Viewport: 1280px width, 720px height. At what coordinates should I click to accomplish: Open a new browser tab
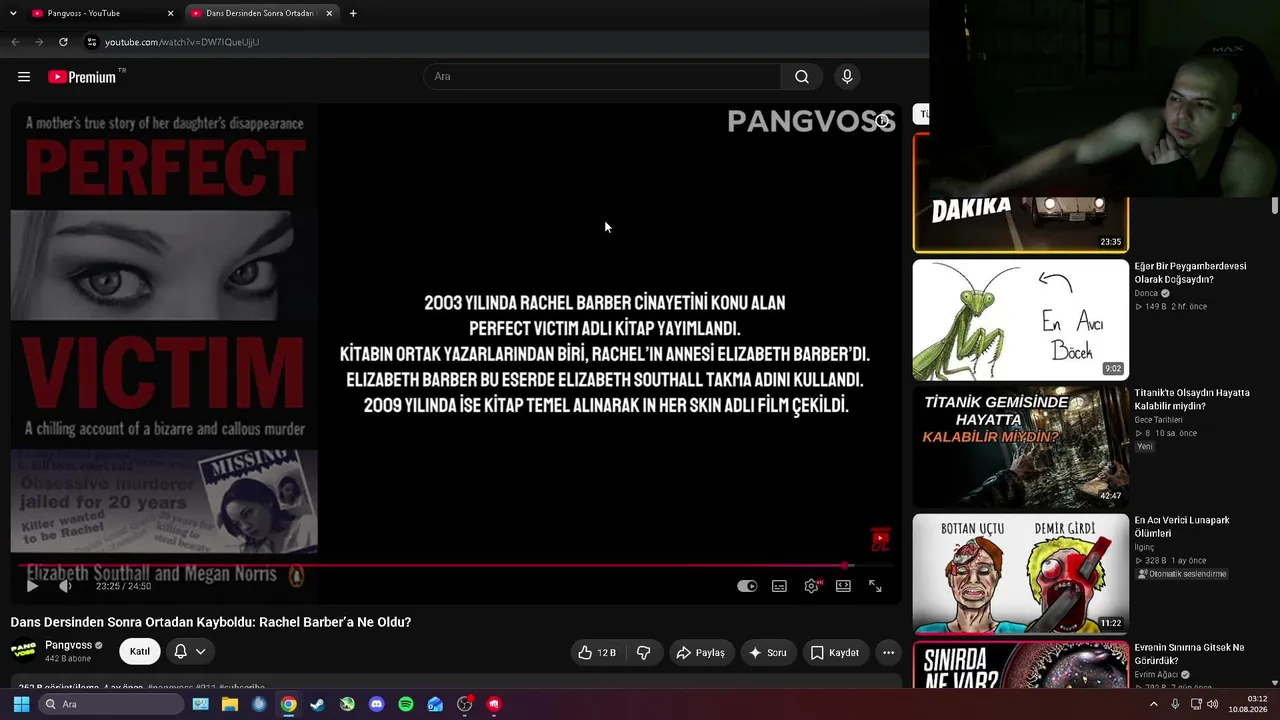click(x=353, y=14)
